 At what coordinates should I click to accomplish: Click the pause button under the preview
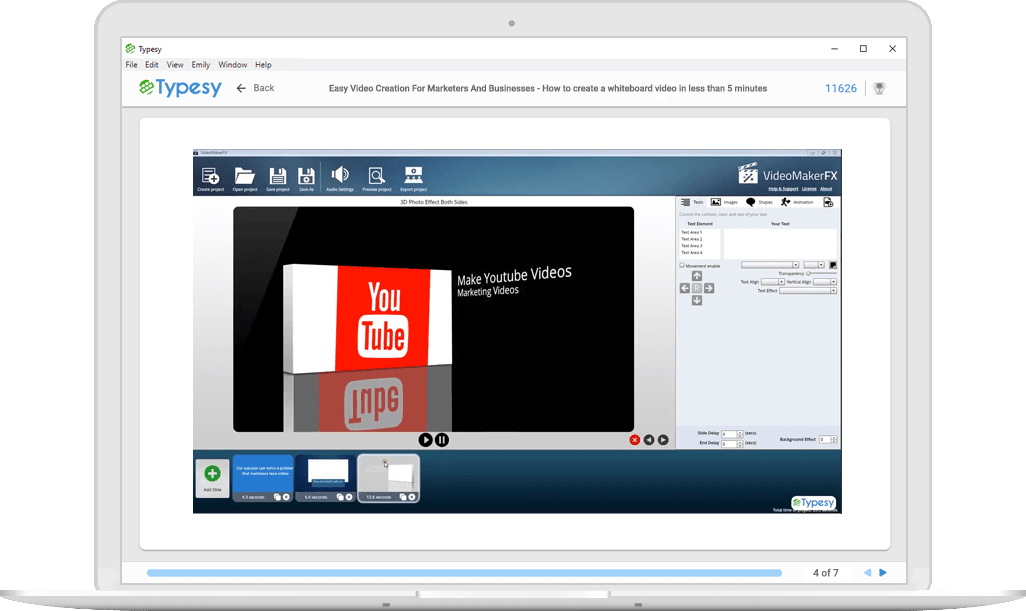click(442, 440)
